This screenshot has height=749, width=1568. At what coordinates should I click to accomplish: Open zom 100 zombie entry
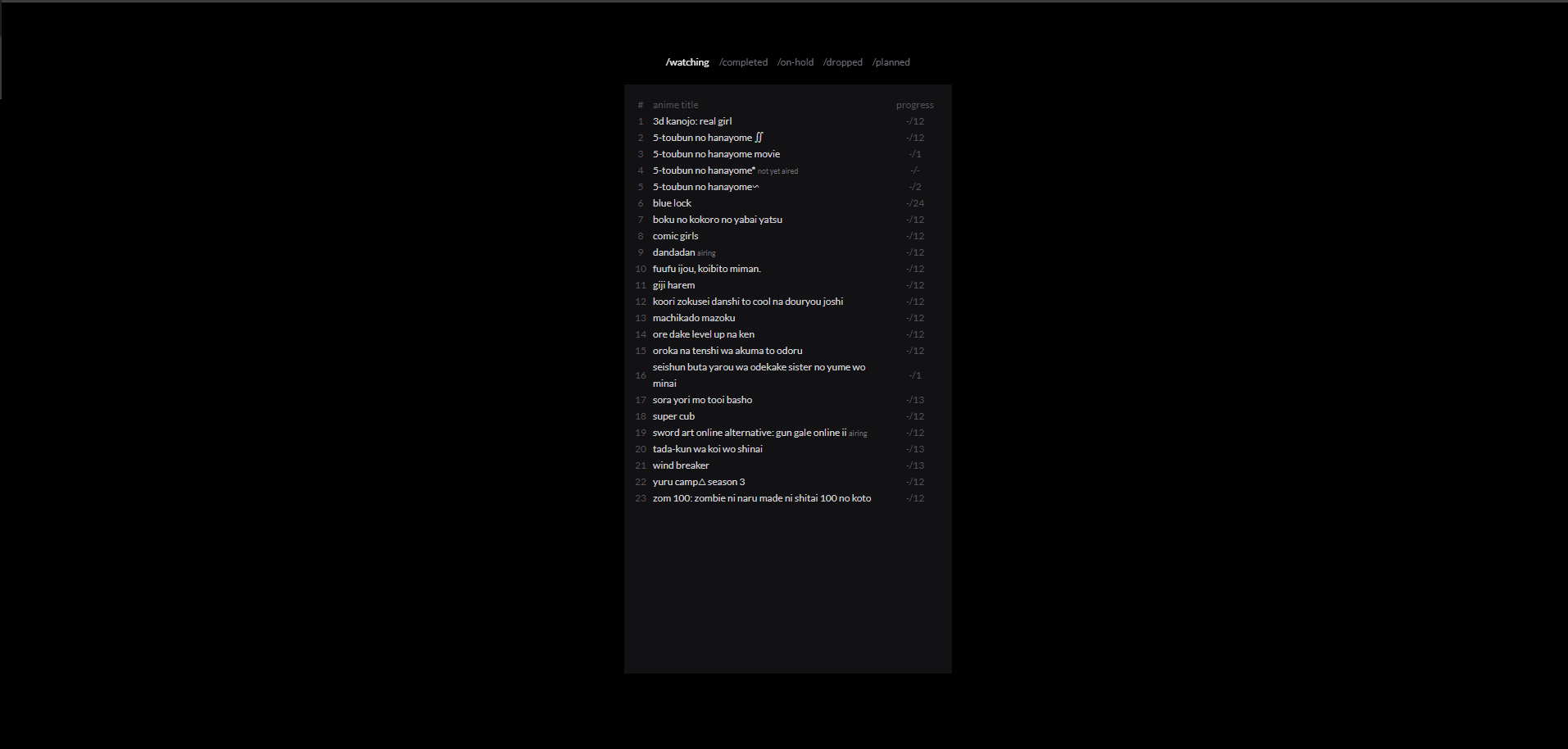(762, 498)
